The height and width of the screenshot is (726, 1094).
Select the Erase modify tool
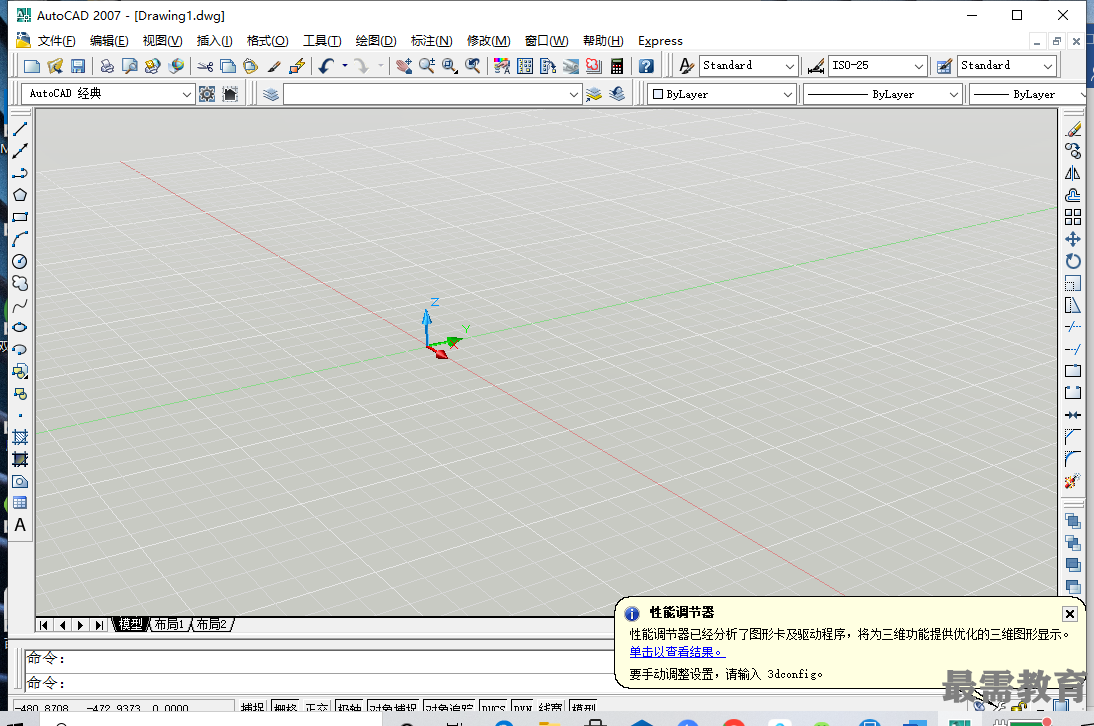(x=1073, y=129)
